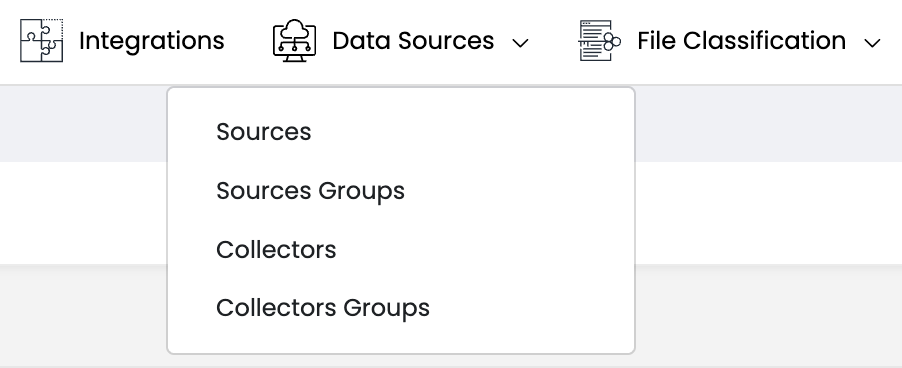Go to Sources under Data Sources

263,132
